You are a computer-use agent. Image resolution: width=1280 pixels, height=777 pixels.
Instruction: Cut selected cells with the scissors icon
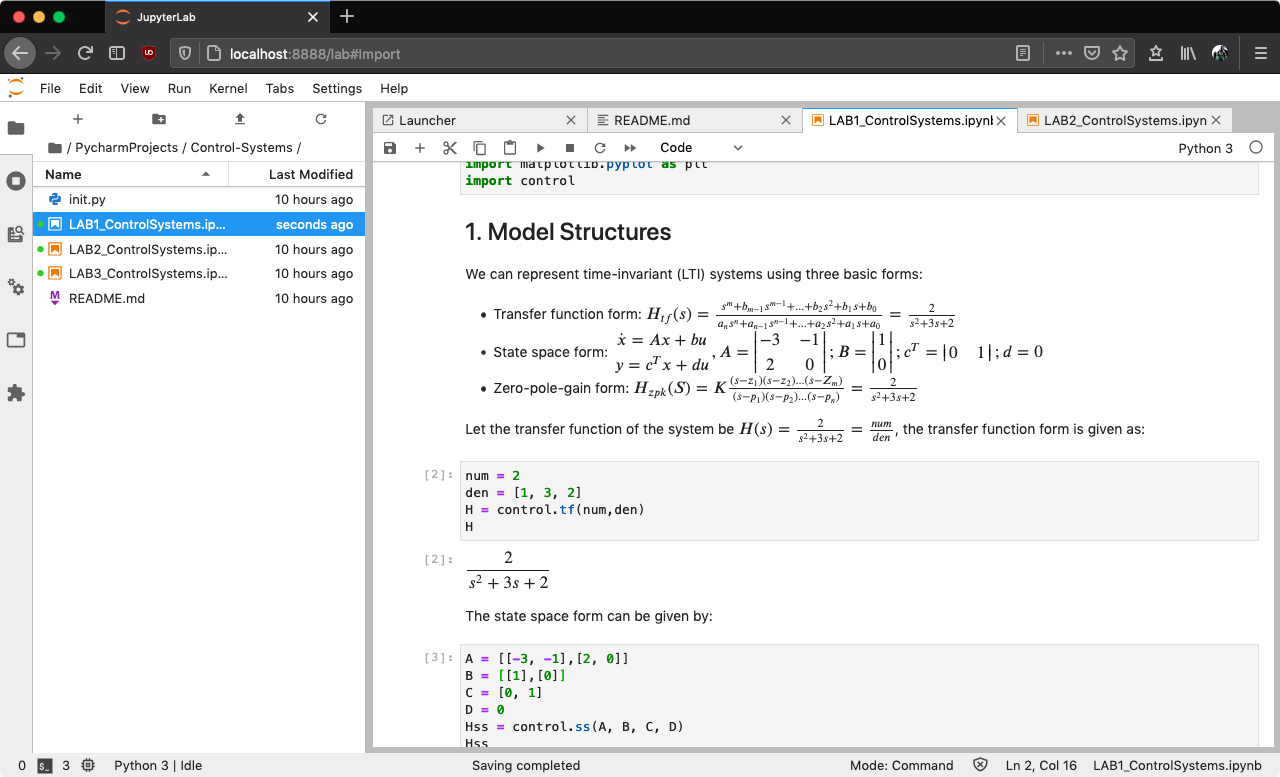pos(449,147)
